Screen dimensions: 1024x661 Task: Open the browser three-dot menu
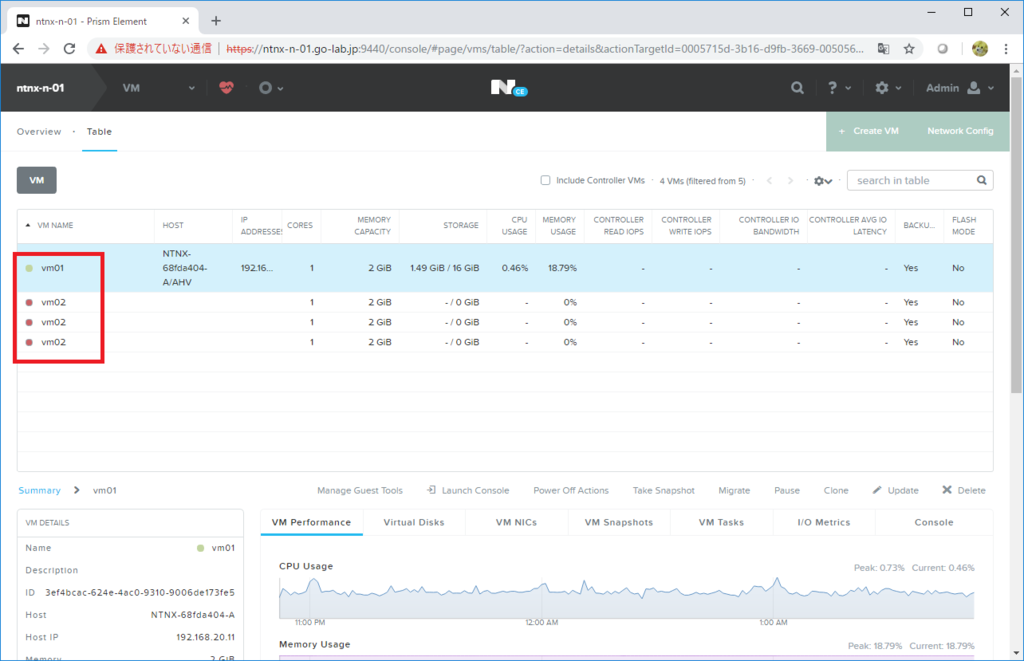pos(1006,48)
